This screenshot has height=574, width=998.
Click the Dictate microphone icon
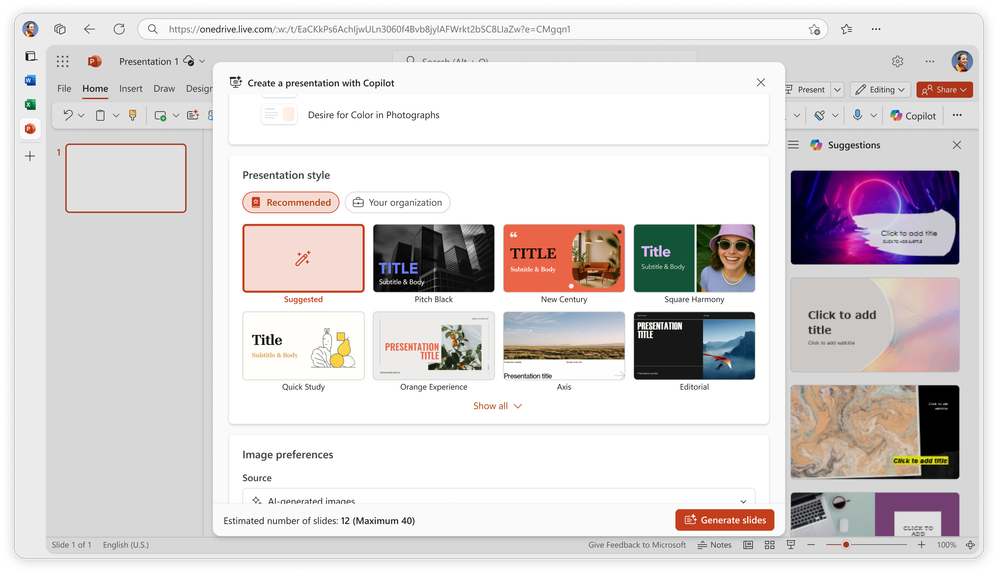click(x=857, y=115)
